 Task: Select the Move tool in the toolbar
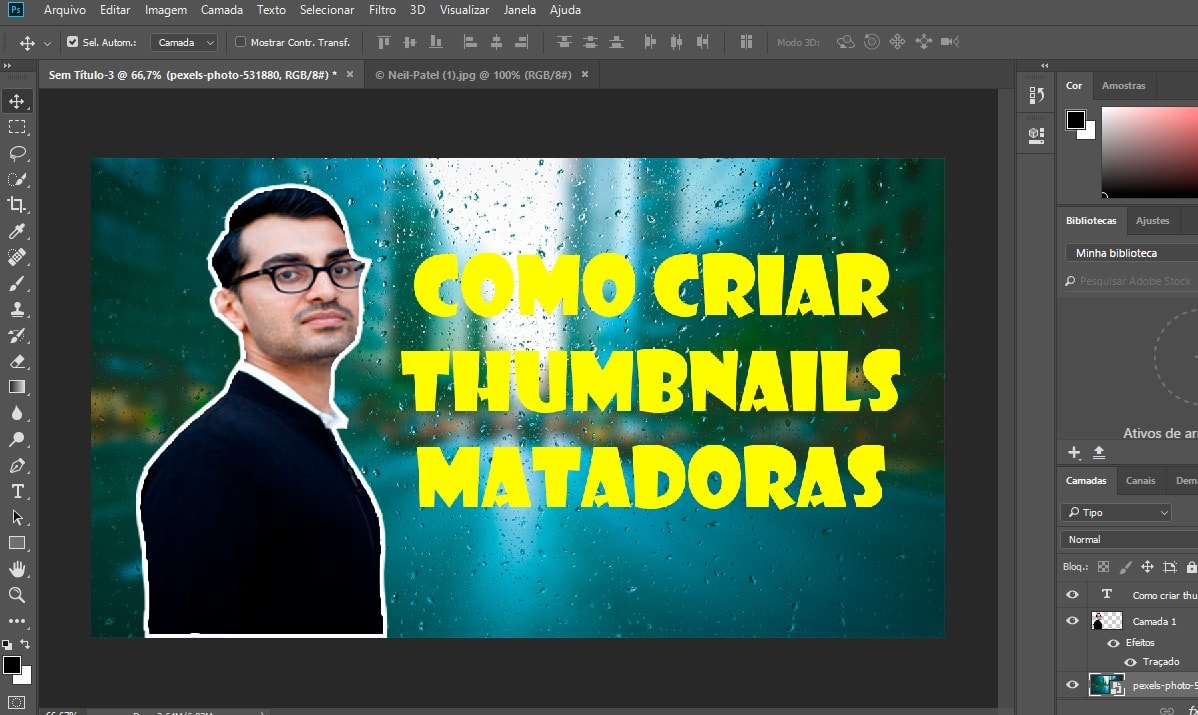[x=17, y=101]
